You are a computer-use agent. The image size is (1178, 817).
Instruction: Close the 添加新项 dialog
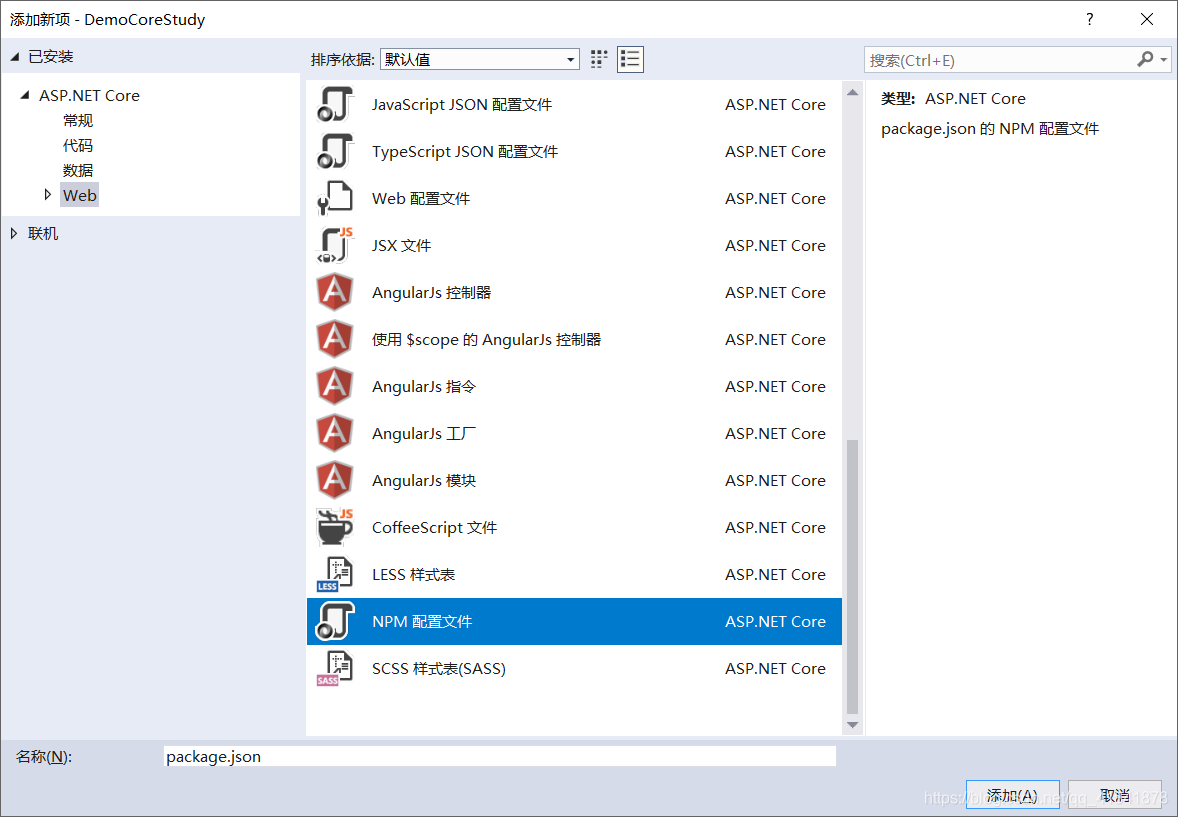click(x=1146, y=20)
